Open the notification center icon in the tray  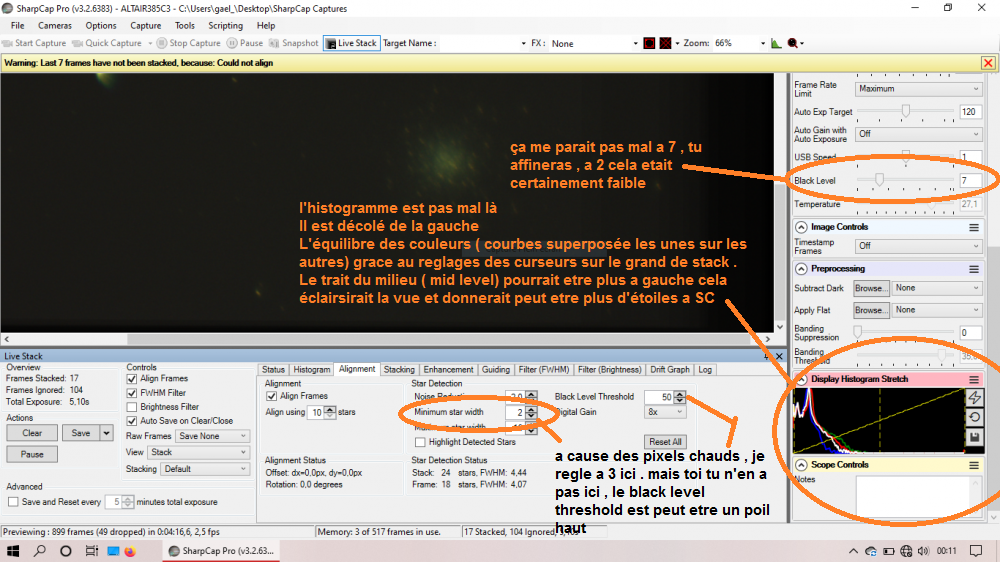(976, 551)
